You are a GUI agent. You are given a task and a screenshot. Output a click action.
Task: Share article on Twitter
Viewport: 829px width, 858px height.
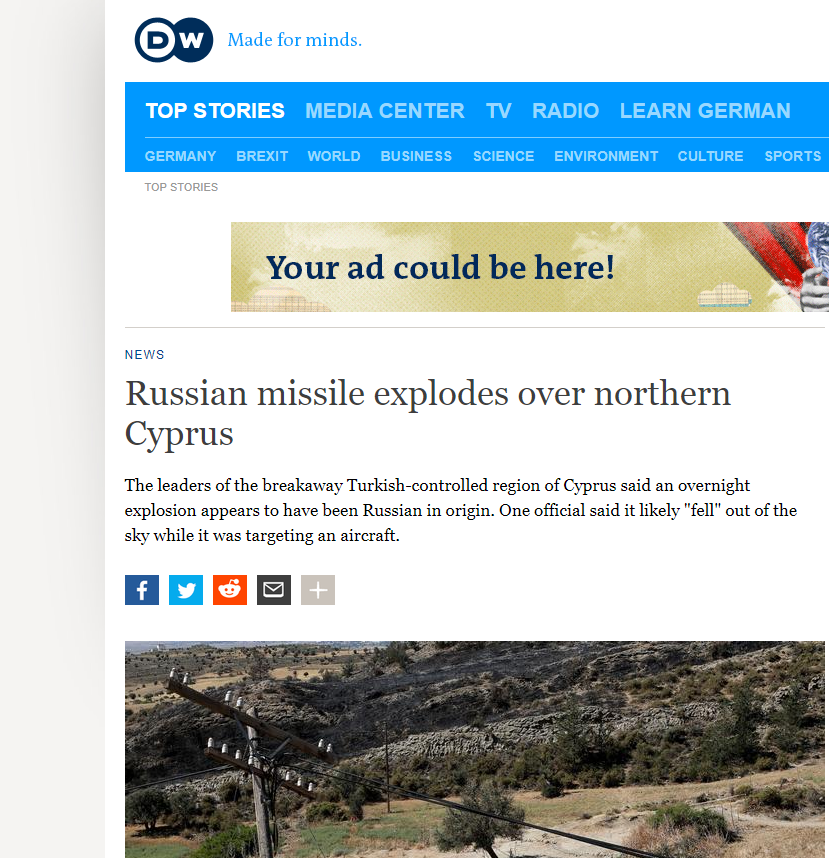pyautogui.click(x=186, y=590)
